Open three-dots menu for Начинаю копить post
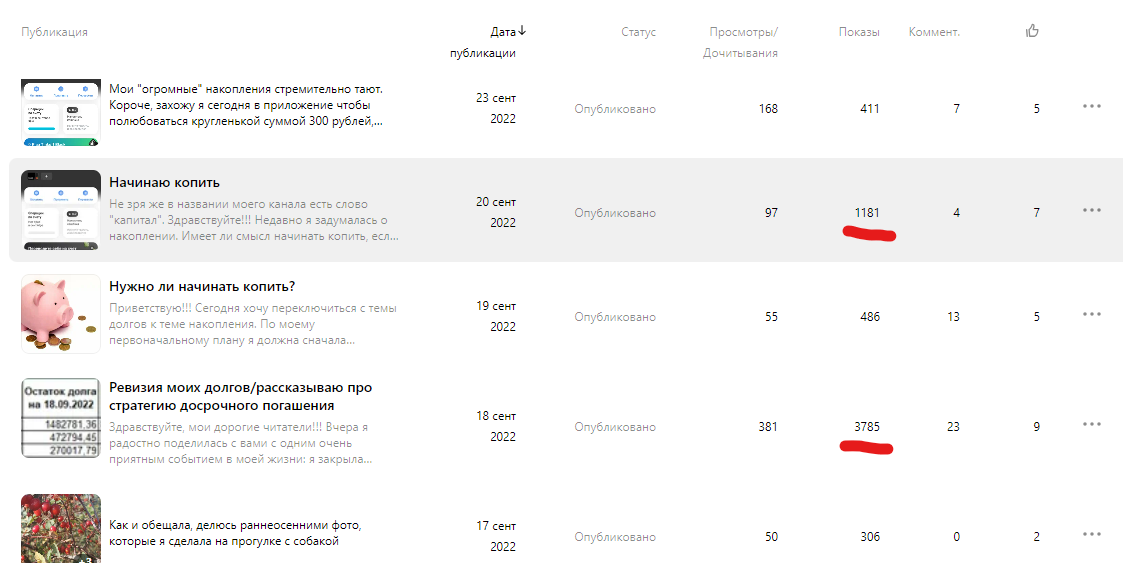This screenshot has height=563, width=1123. coord(1091,210)
